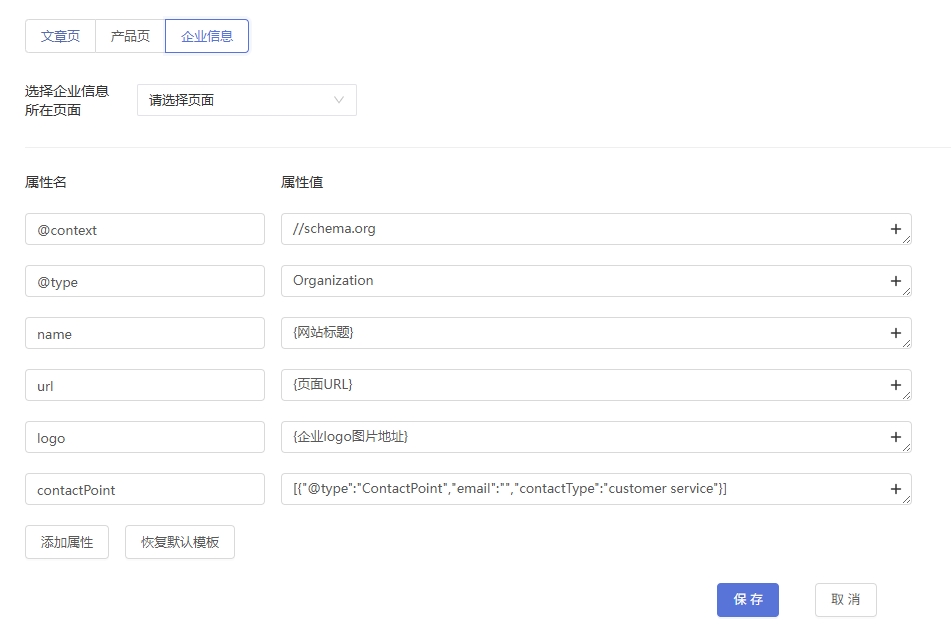
Task: Open the 请选择页面 dropdown
Action: [246, 100]
